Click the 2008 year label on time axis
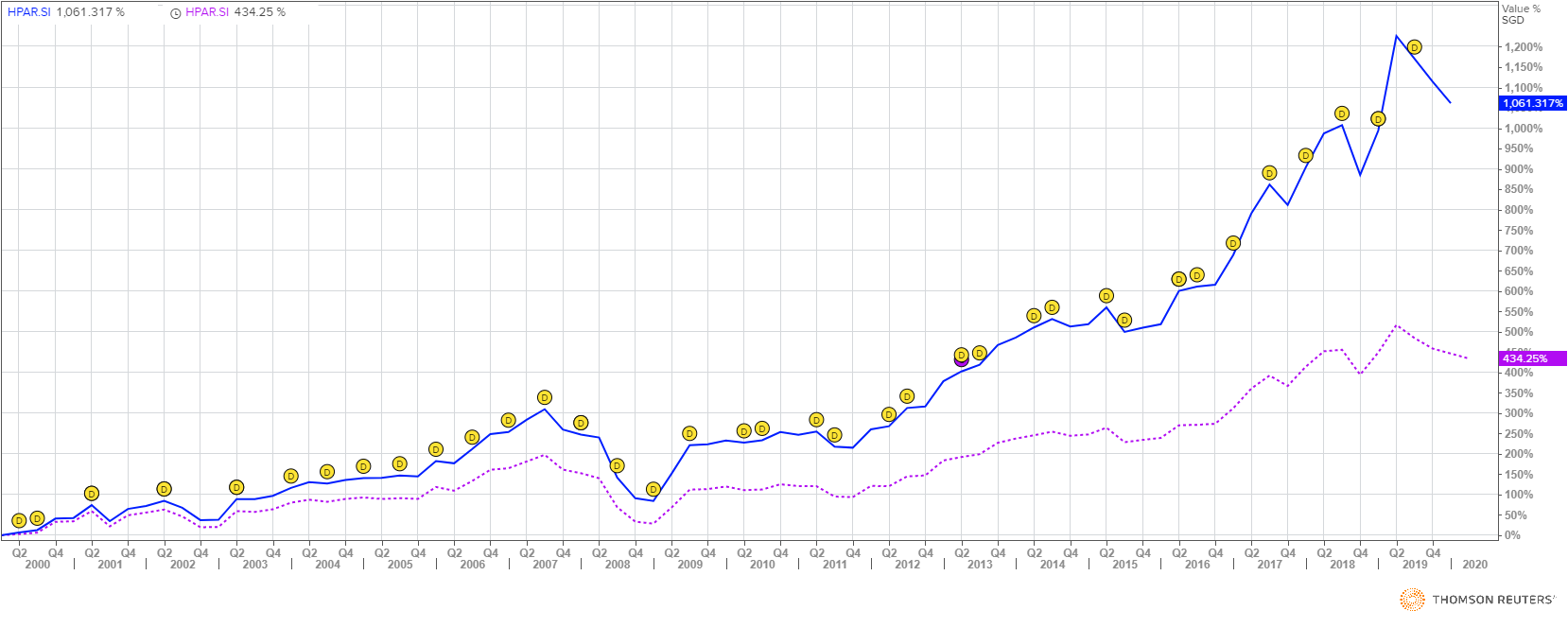 pos(618,565)
